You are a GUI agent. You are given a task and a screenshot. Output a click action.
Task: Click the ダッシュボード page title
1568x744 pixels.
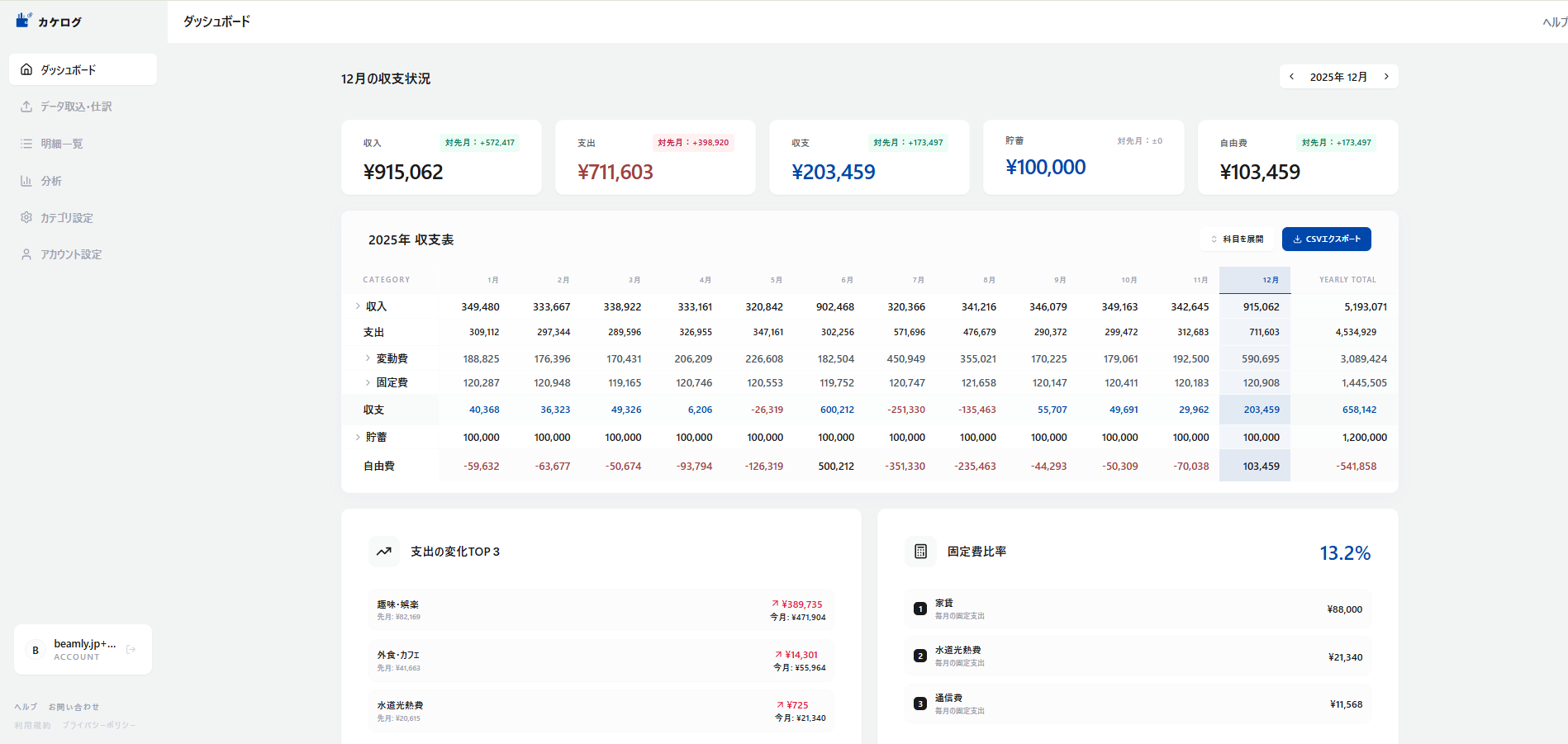tap(216, 21)
